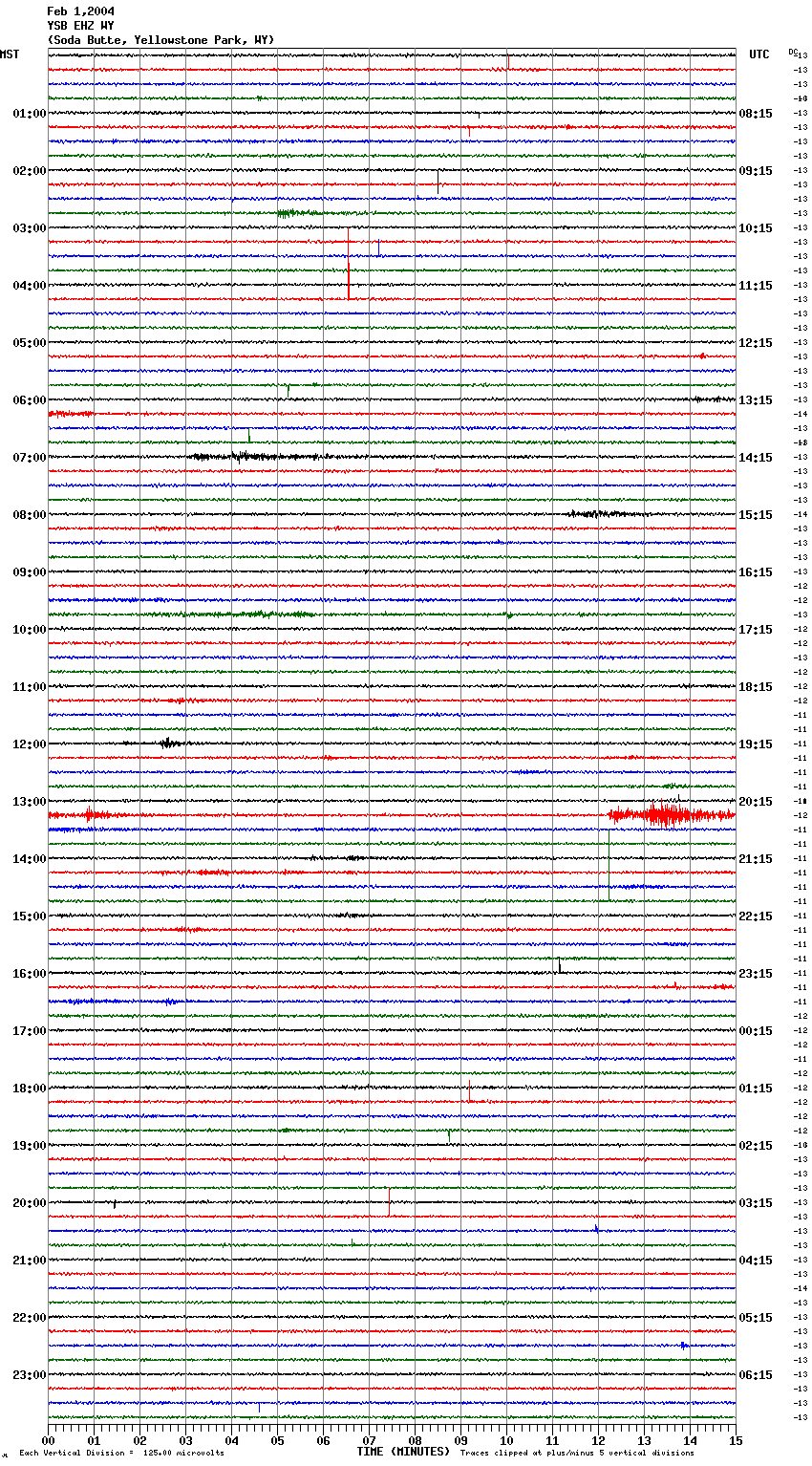Click the "18:15" UTC time label
The image size is (812, 1466).
[756, 687]
